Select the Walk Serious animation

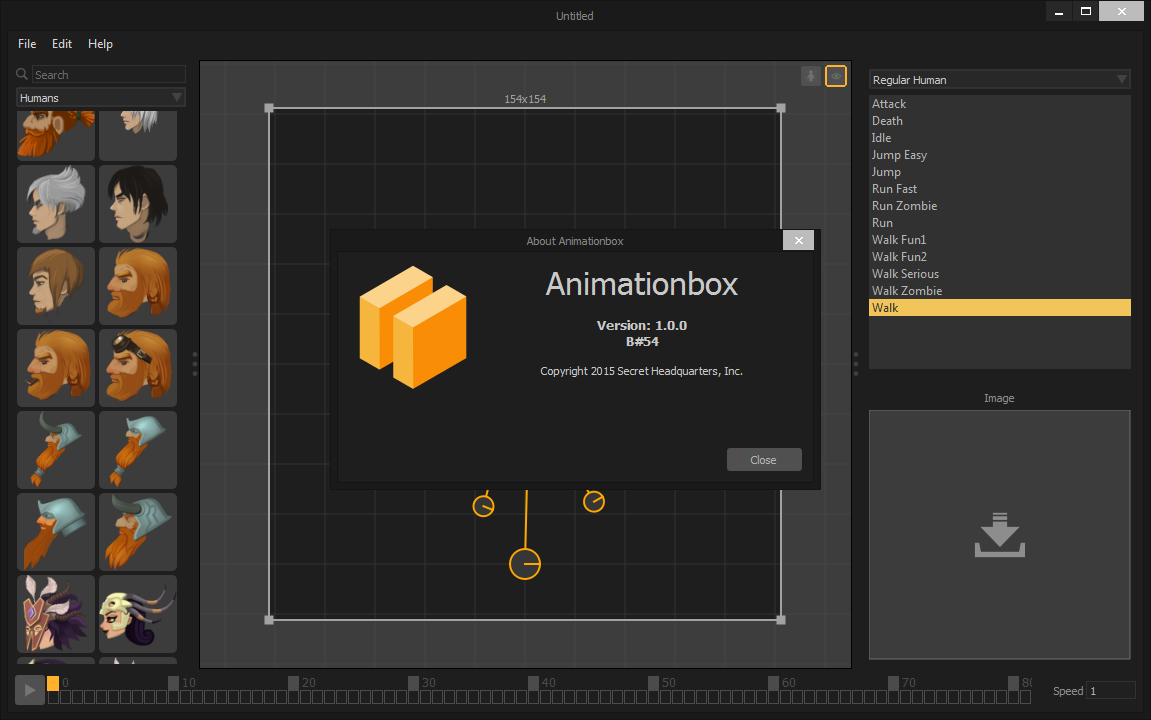pyautogui.click(x=999, y=274)
